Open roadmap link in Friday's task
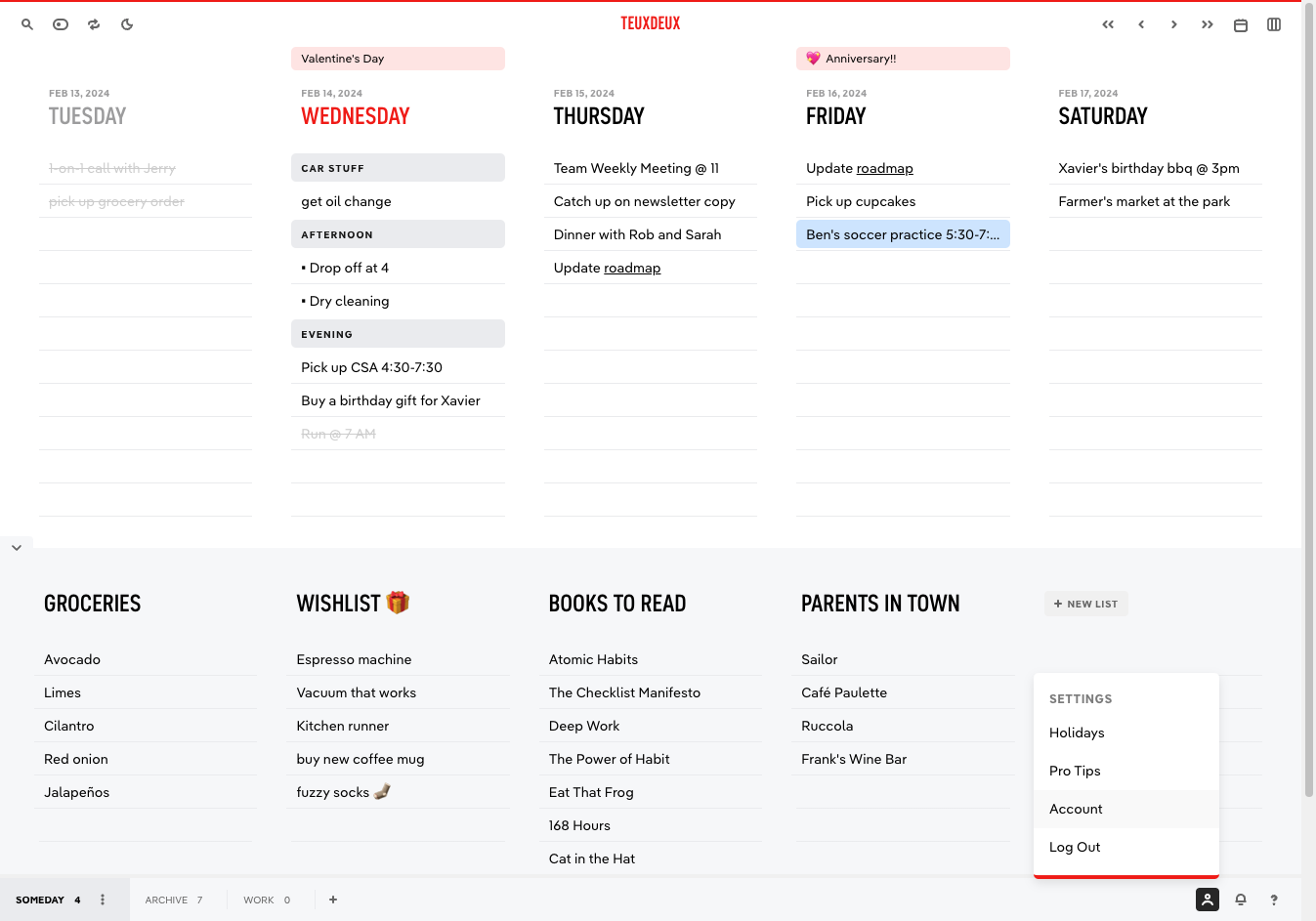This screenshot has width=1316, height=921. [885, 168]
